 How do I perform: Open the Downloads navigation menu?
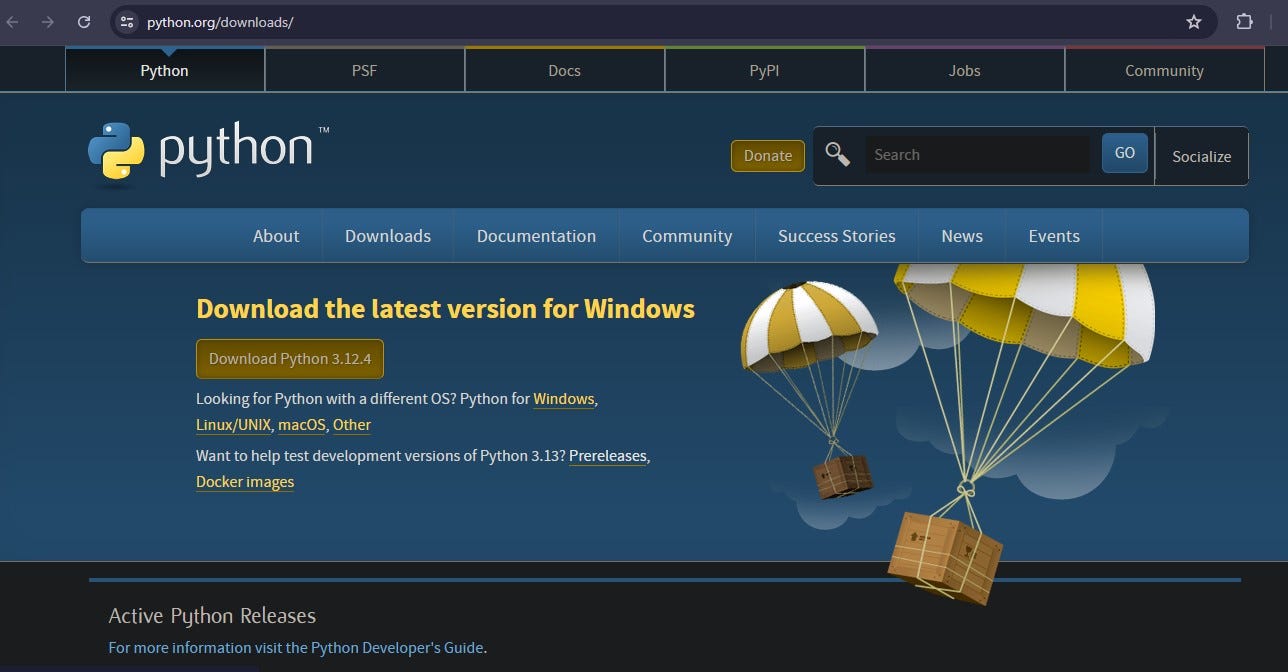(x=388, y=236)
